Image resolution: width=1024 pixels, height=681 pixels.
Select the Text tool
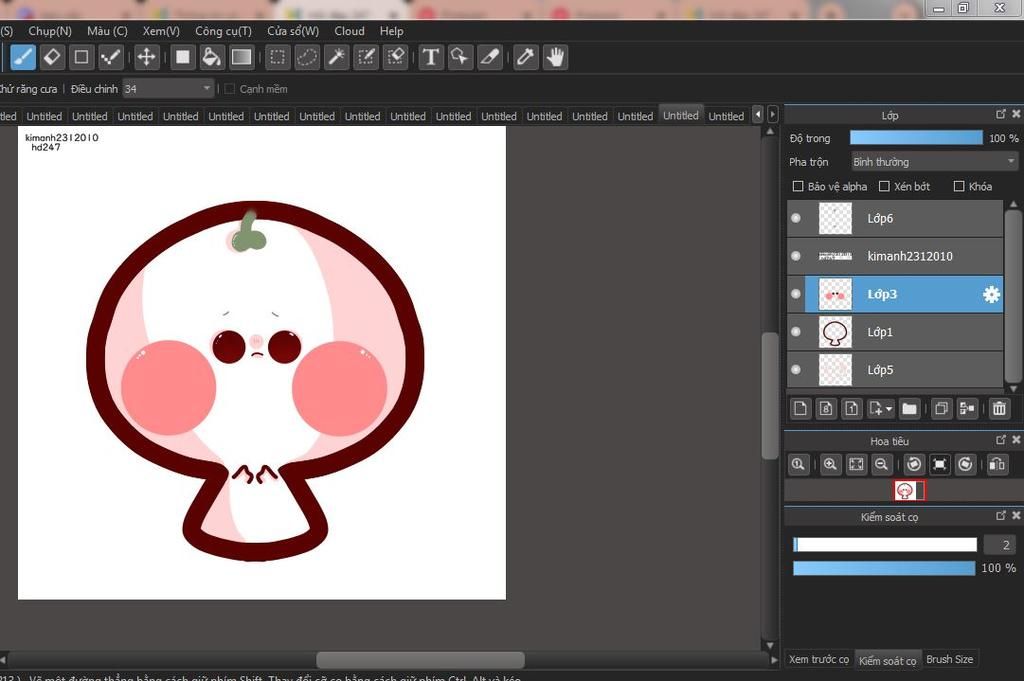pos(431,57)
